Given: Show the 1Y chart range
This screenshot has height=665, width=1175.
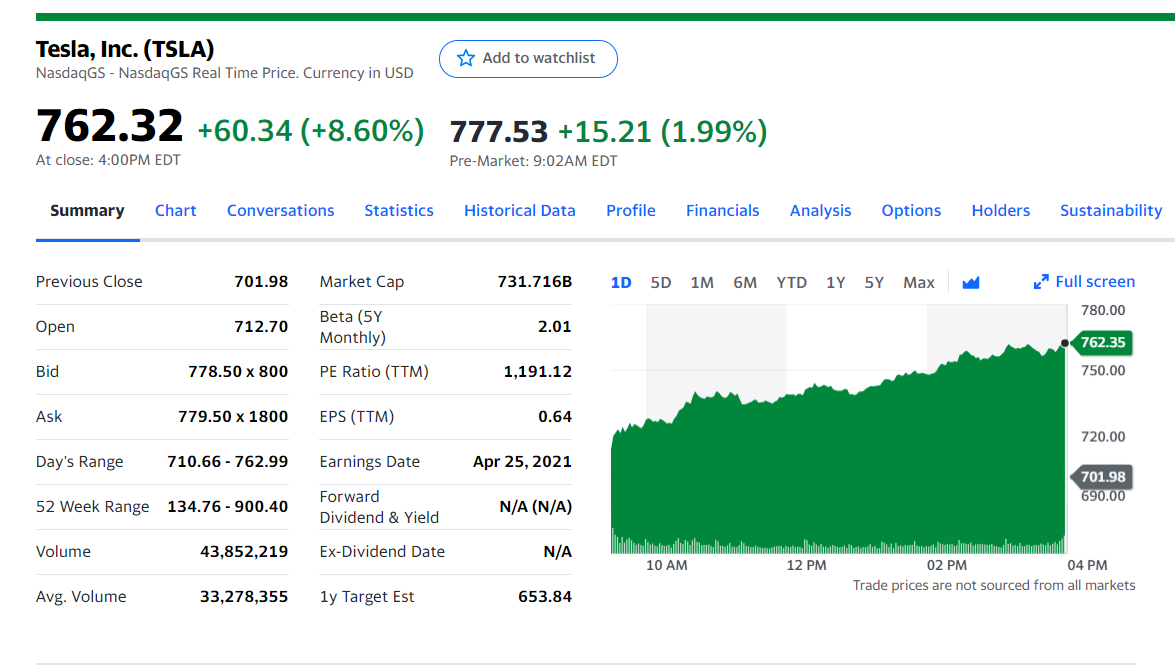Looking at the screenshot, I should (x=836, y=283).
